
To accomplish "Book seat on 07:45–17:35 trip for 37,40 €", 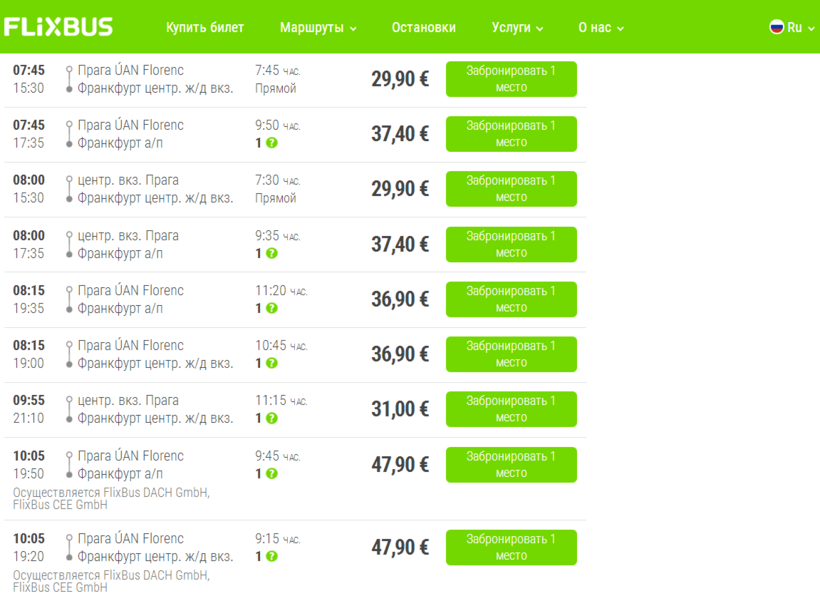I will pyautogui.click(x=511, y=134).
